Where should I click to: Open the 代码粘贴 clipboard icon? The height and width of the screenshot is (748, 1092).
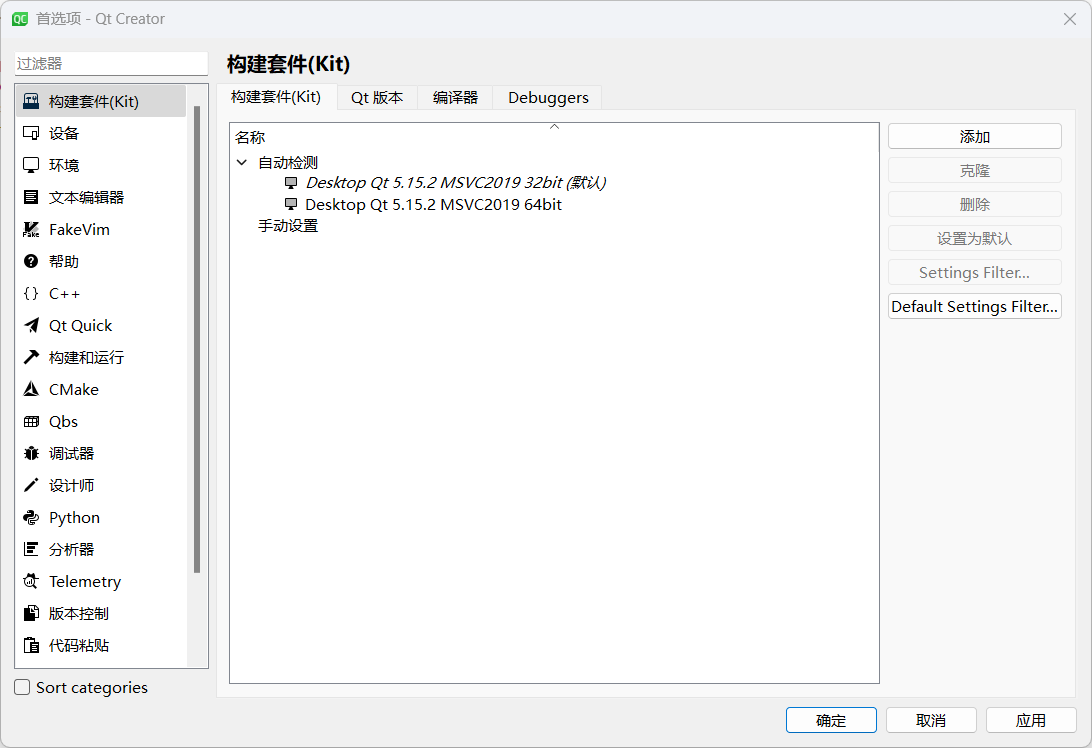[x=31, y=646]
